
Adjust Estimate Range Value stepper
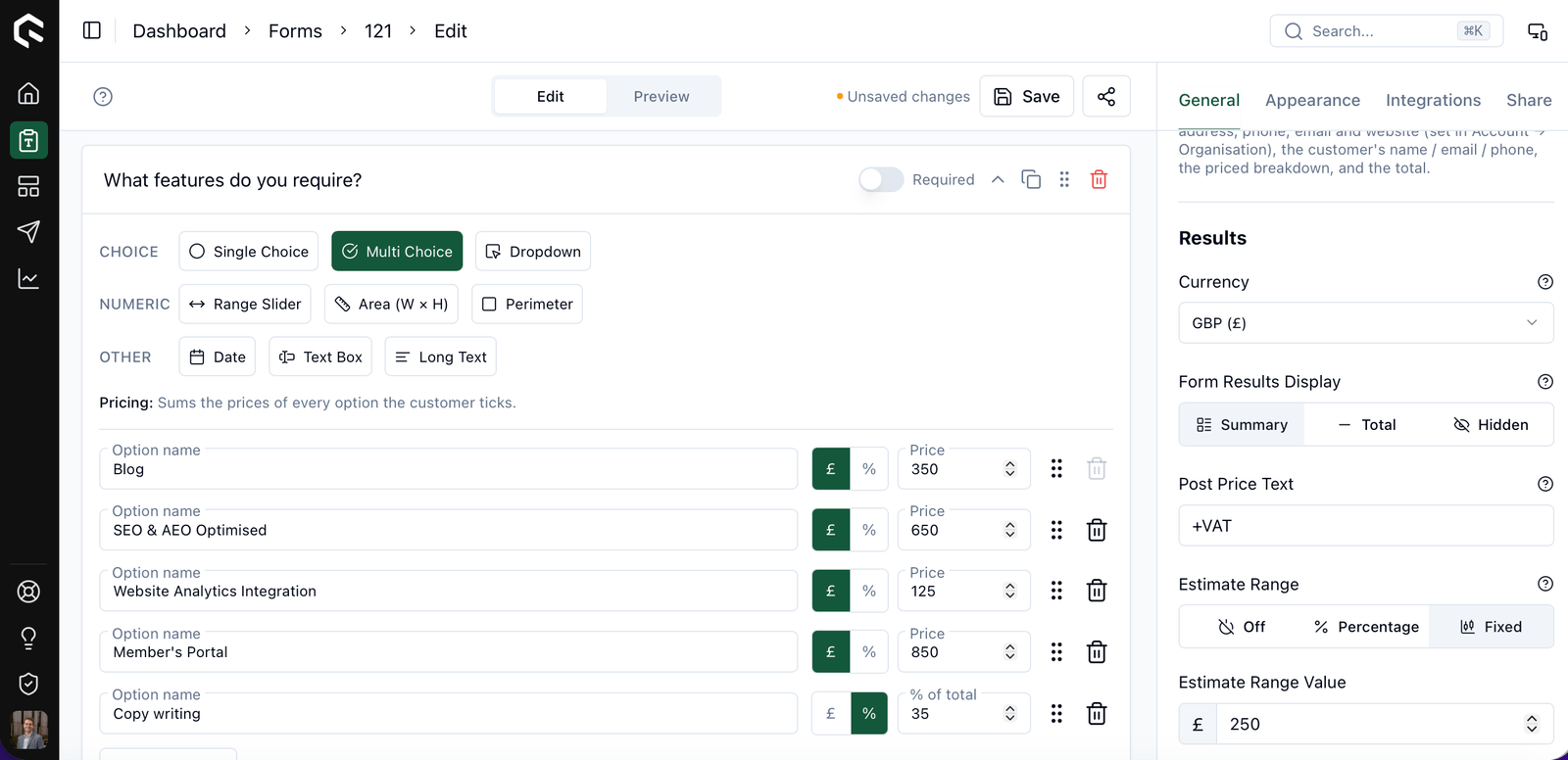pyautogui.click(x=1532, y=724)
